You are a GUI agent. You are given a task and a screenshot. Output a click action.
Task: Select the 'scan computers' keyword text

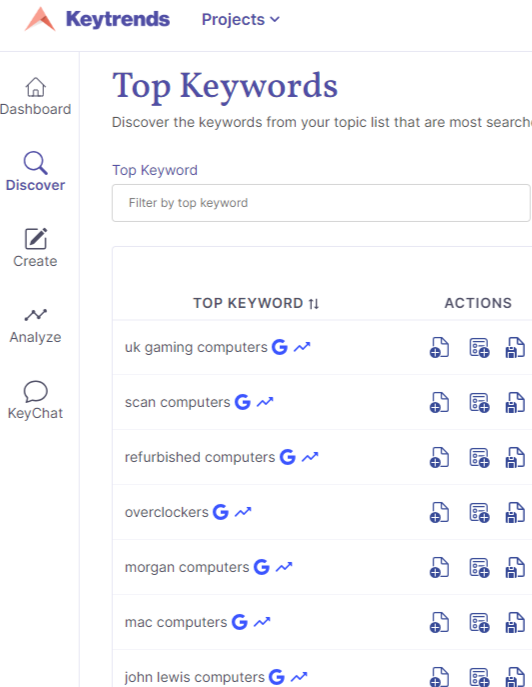[177, 402]
